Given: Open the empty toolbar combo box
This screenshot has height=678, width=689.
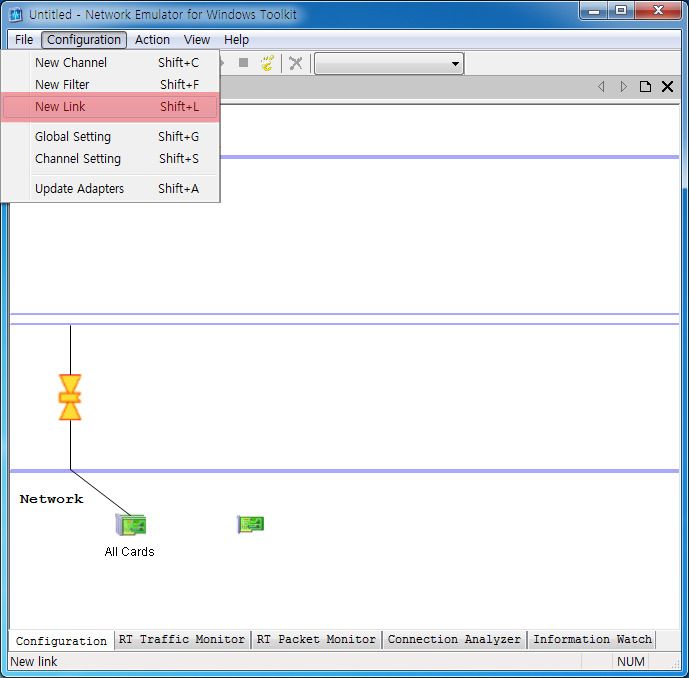Looking at the screenshot, I should [389, 64].
